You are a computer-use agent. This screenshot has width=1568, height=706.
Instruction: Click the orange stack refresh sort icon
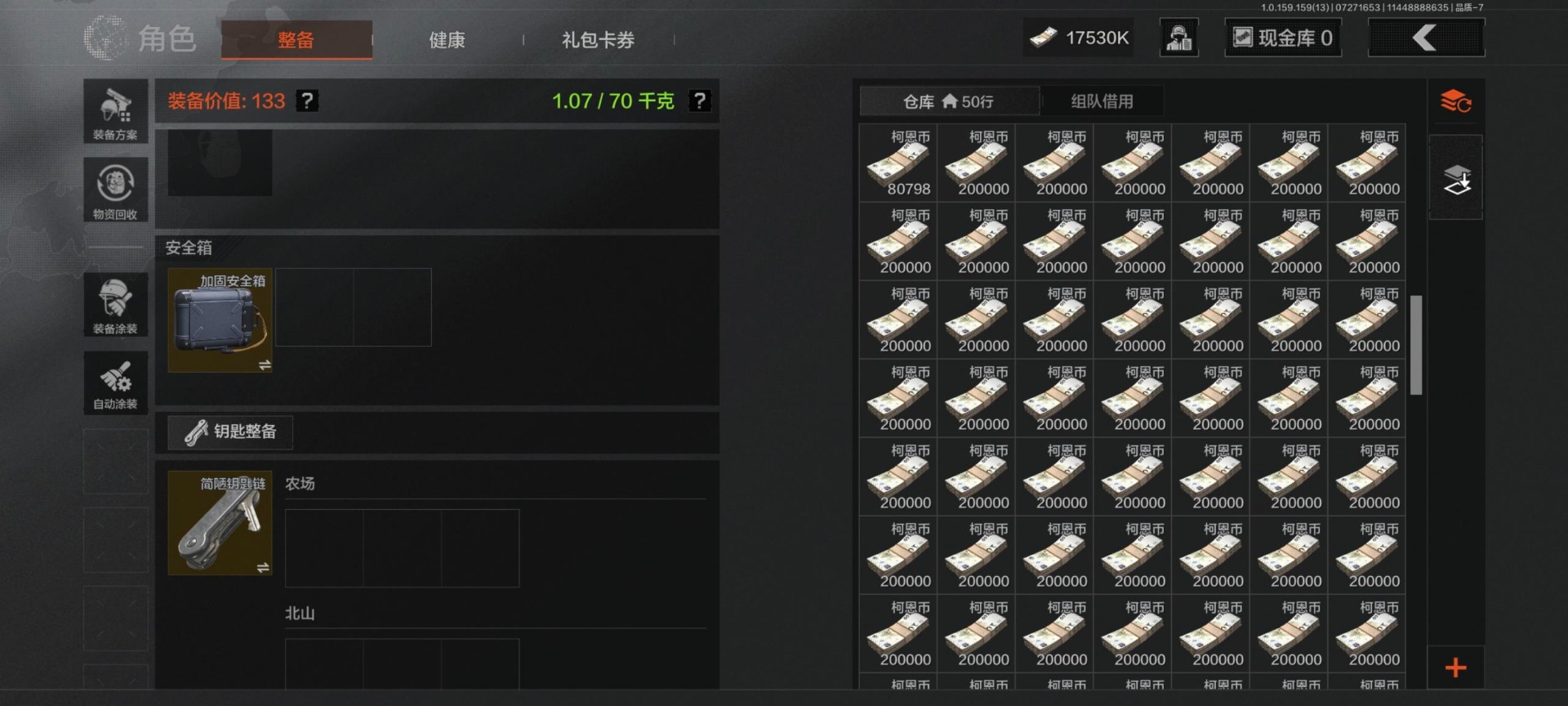point(1455,102)
